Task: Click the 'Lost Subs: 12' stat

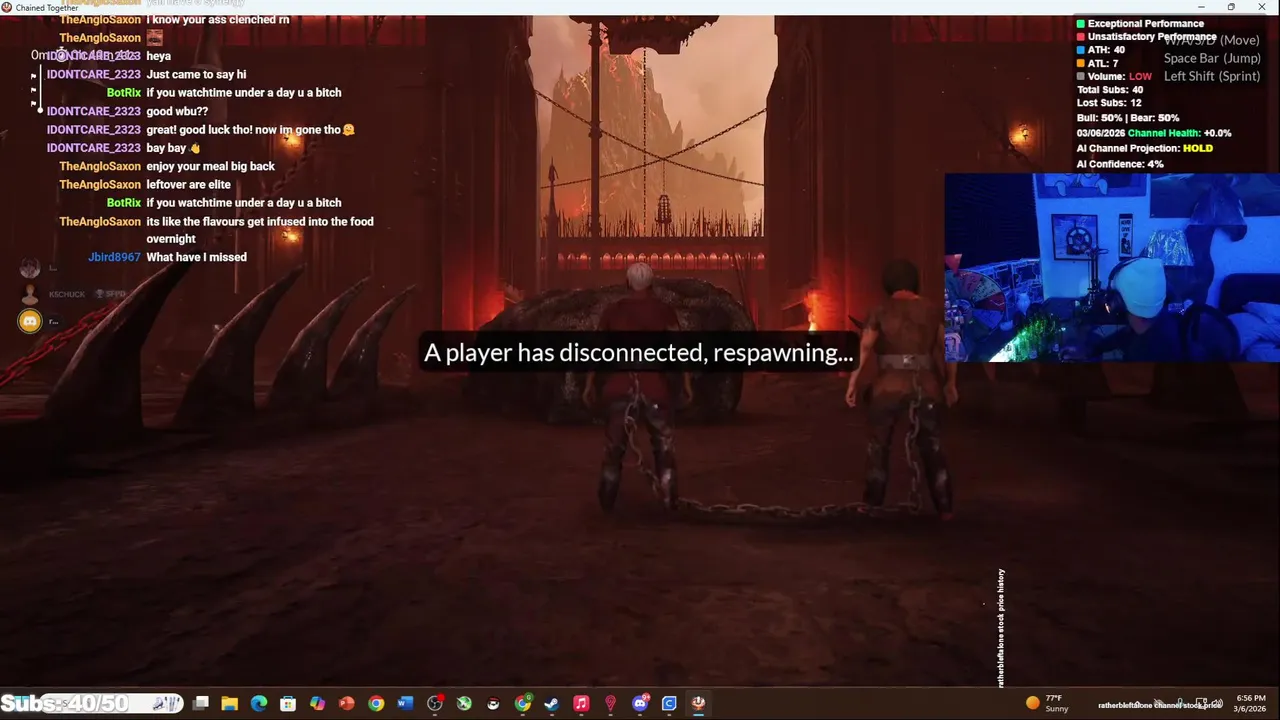Action: tap(1109, 103)
